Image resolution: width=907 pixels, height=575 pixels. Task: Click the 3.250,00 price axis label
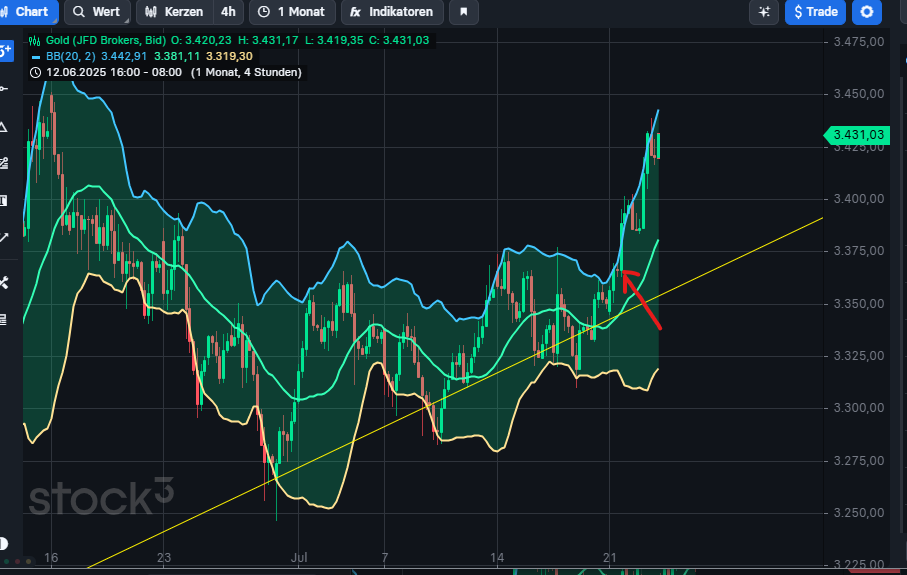[858, 513]
